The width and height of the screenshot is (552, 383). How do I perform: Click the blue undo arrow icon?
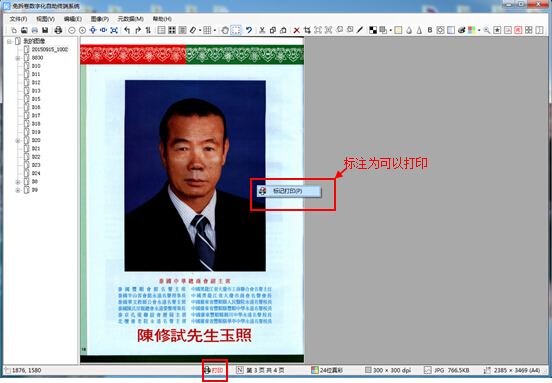tap(249, 31)
